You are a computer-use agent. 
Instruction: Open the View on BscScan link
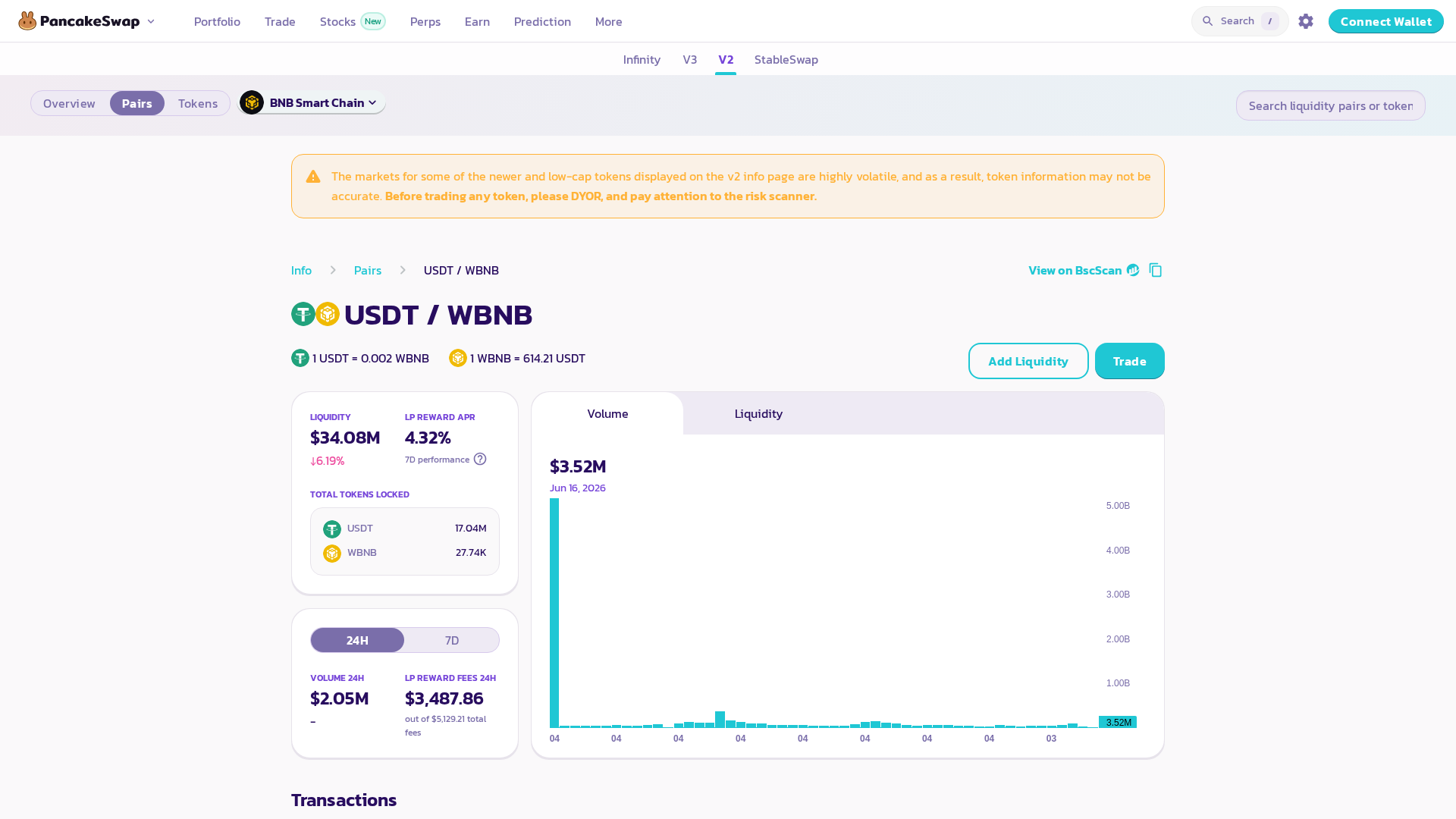[1075, 270]
